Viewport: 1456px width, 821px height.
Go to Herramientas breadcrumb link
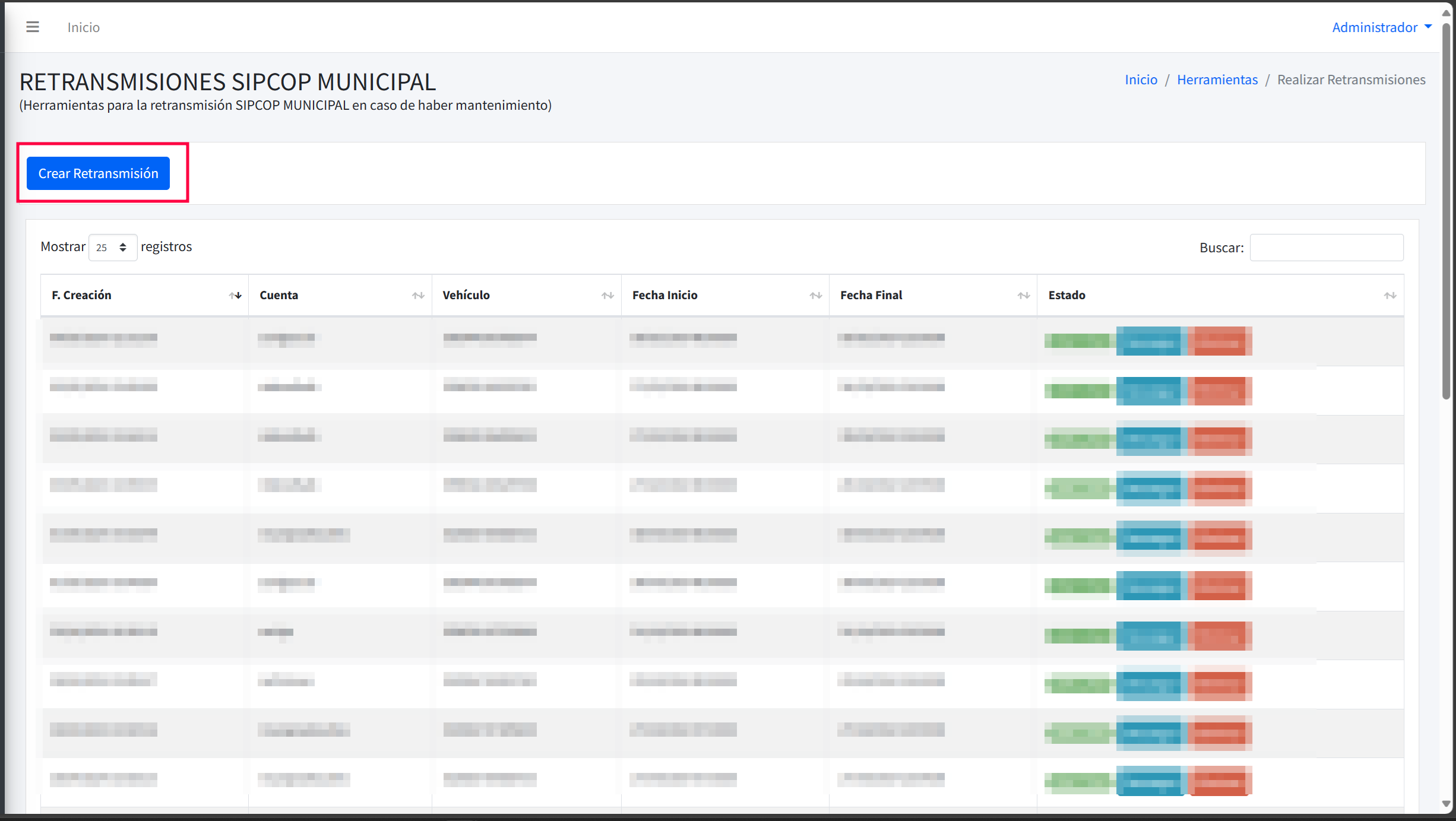click(1217, 80)
